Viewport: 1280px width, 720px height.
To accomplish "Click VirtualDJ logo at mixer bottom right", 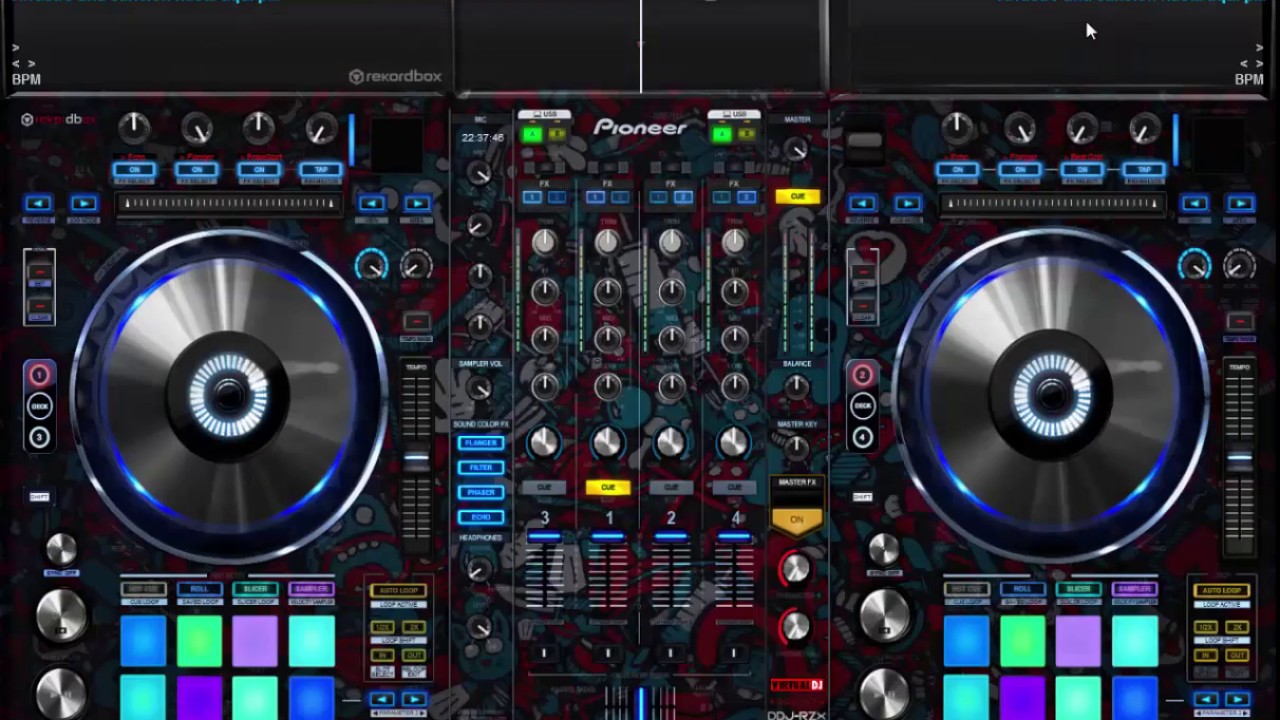I will 797,685.
